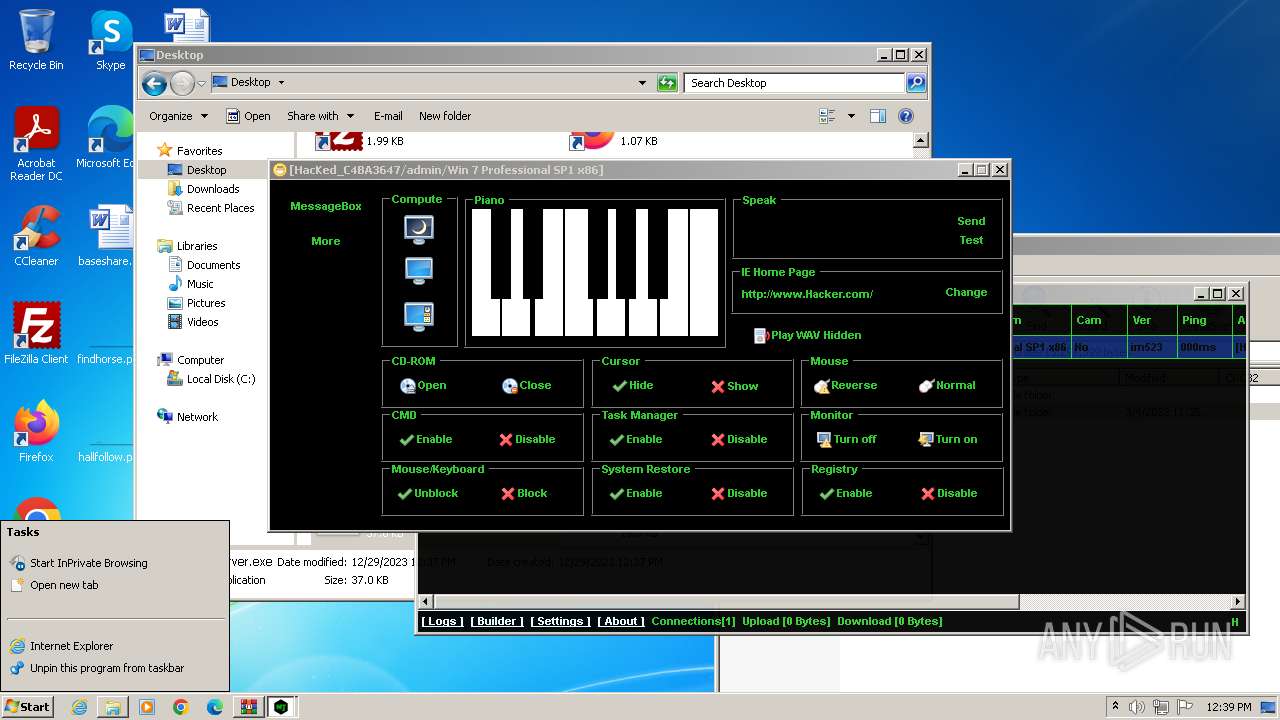Unblock Mouse/Keyboard
This screenshot has height=720, width=1280.
pos(427,493)
